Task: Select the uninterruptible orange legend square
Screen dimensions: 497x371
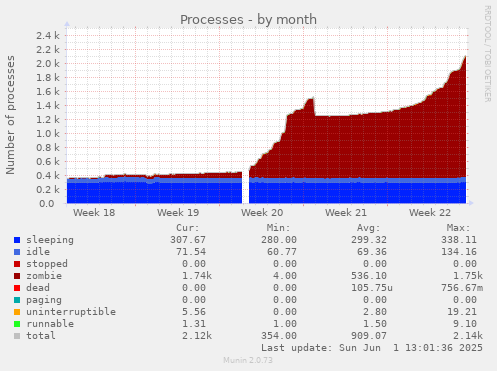Action: tap(17, 312)
